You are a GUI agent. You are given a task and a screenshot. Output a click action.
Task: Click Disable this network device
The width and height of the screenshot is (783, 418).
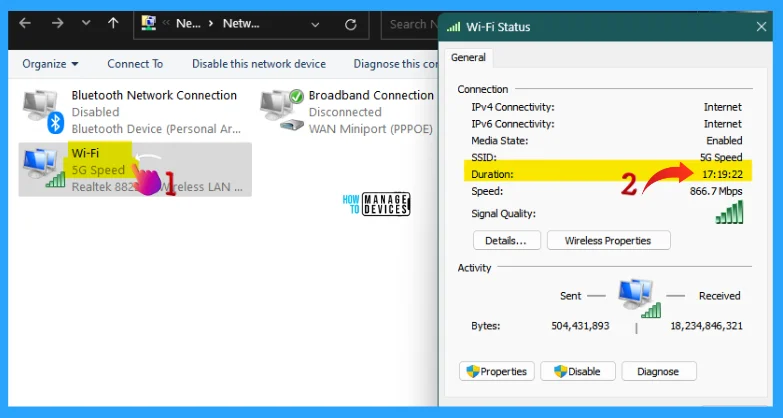(x=259, y=64)
